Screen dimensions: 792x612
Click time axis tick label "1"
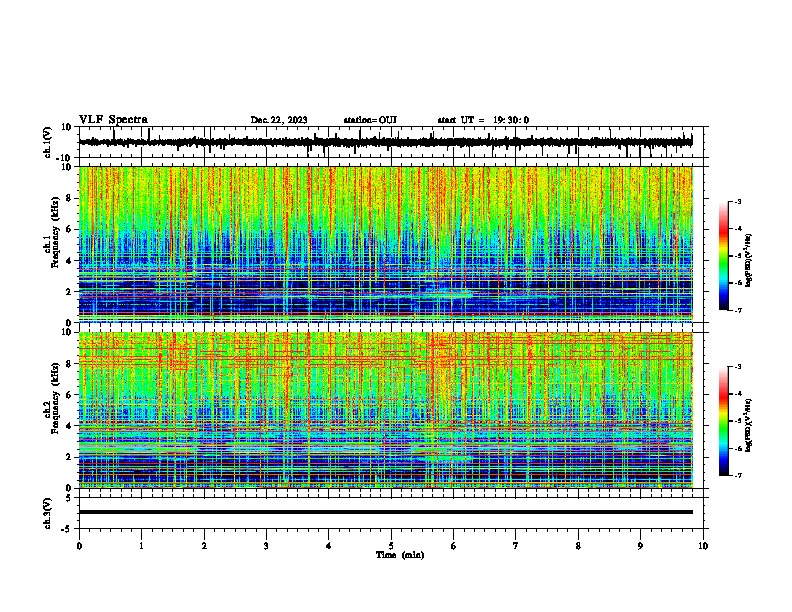pos(141,546)
